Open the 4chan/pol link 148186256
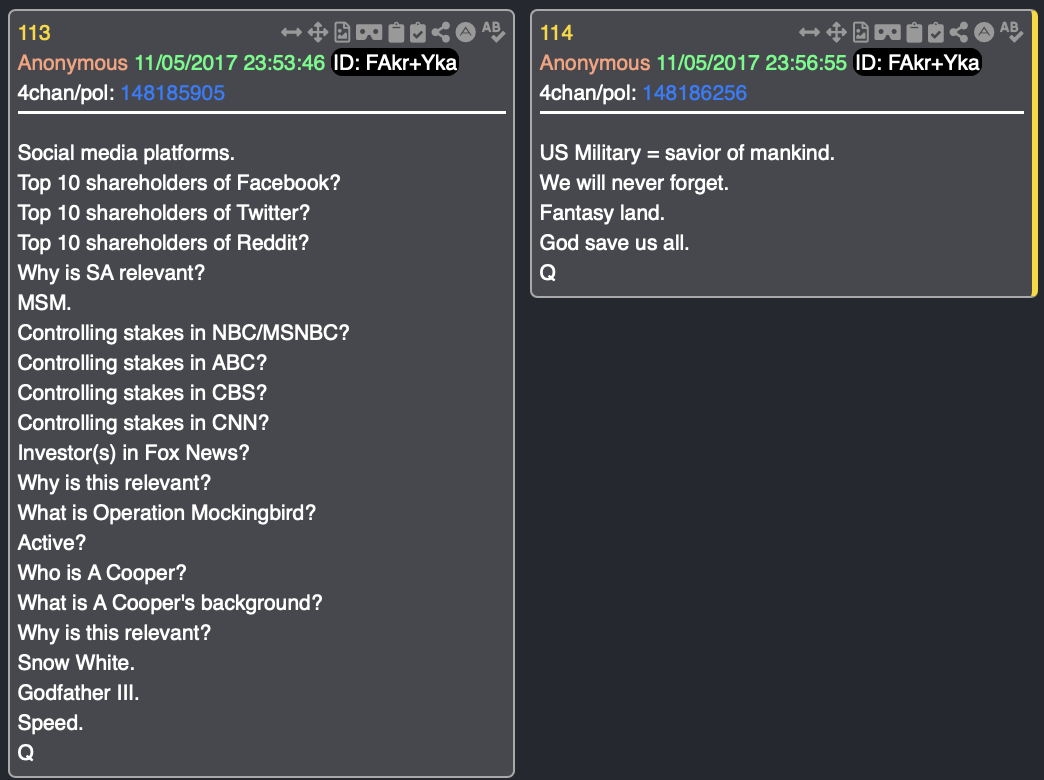1044x780 pixels. (695, 94)
